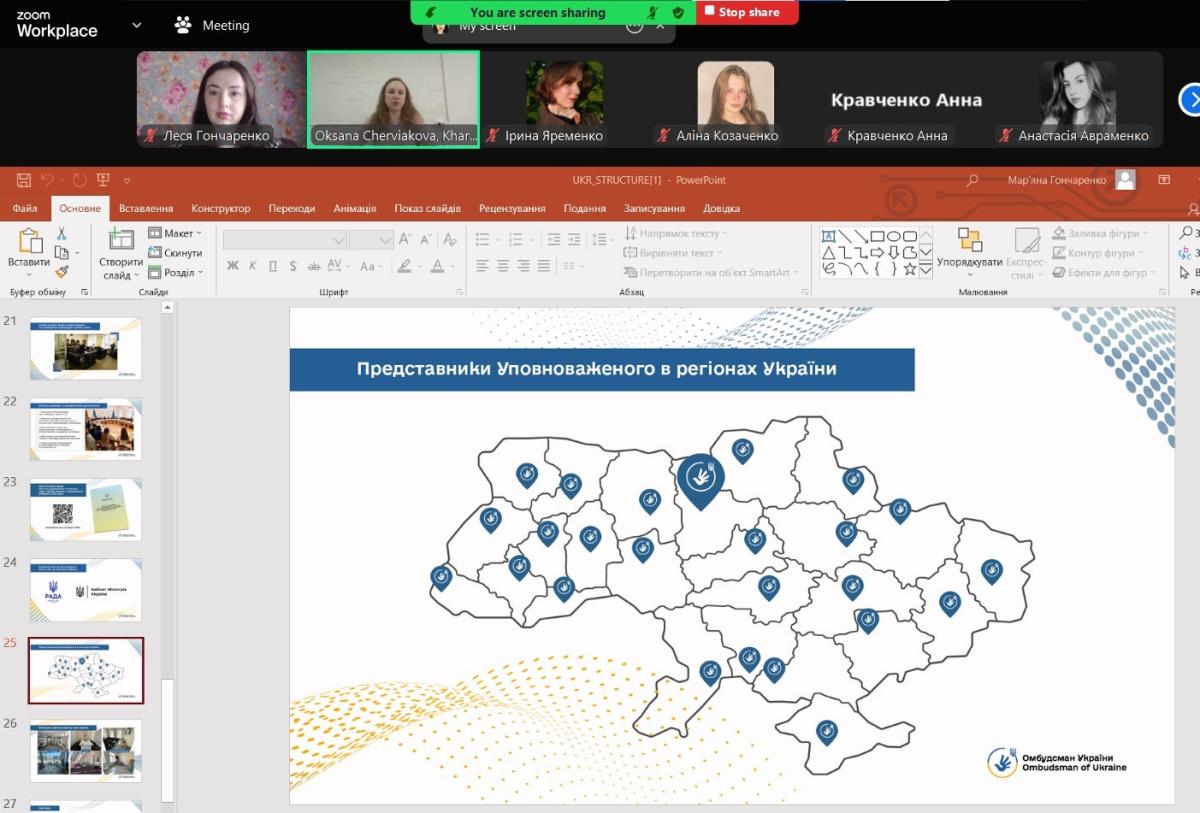Click the Cut scissors icon
This screenshot has height=813, width=1200.
pyautogui.click(x=61, y=233)
